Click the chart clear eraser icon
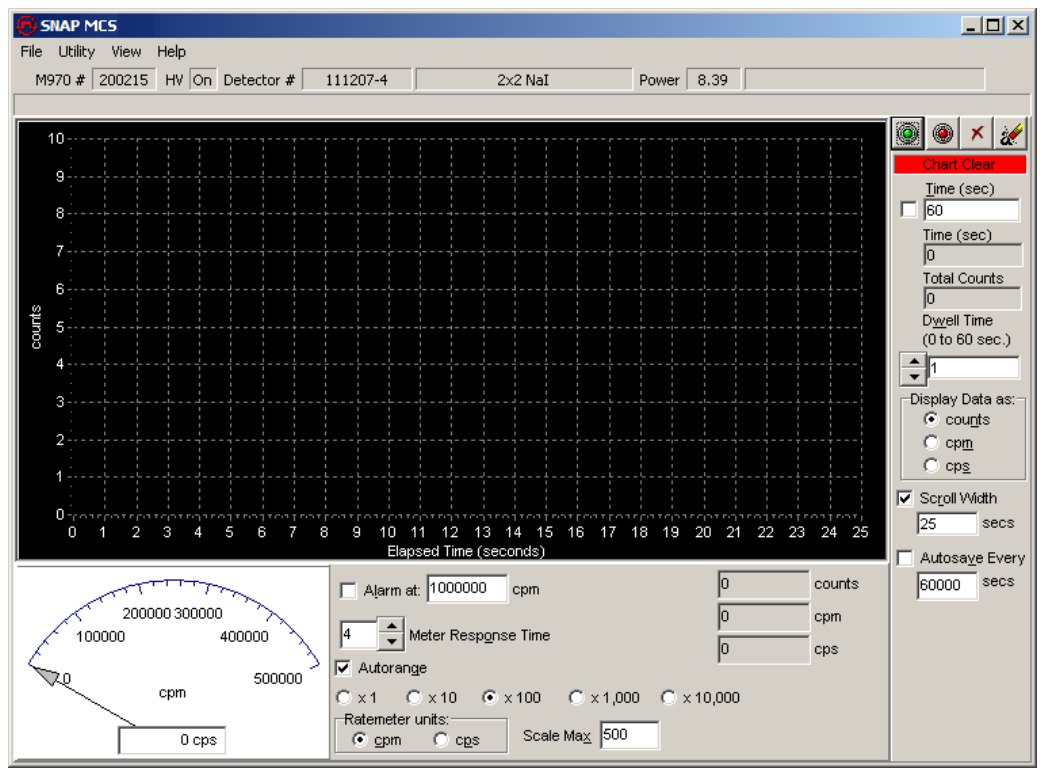This screenshot has width=1045, height=776. [x=1011, y=134]
